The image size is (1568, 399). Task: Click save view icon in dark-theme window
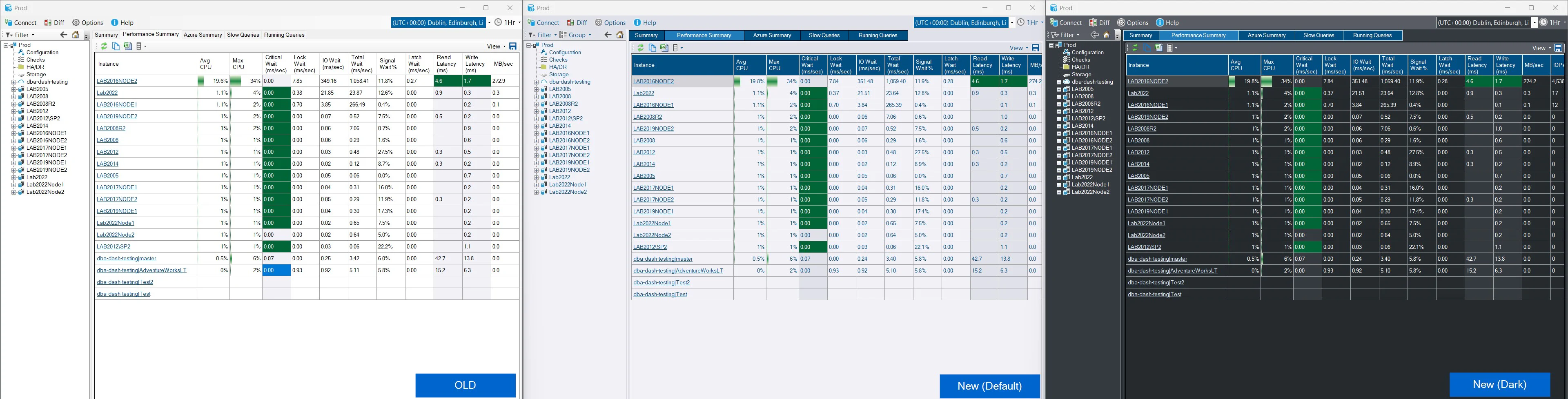coord(1558,47)
